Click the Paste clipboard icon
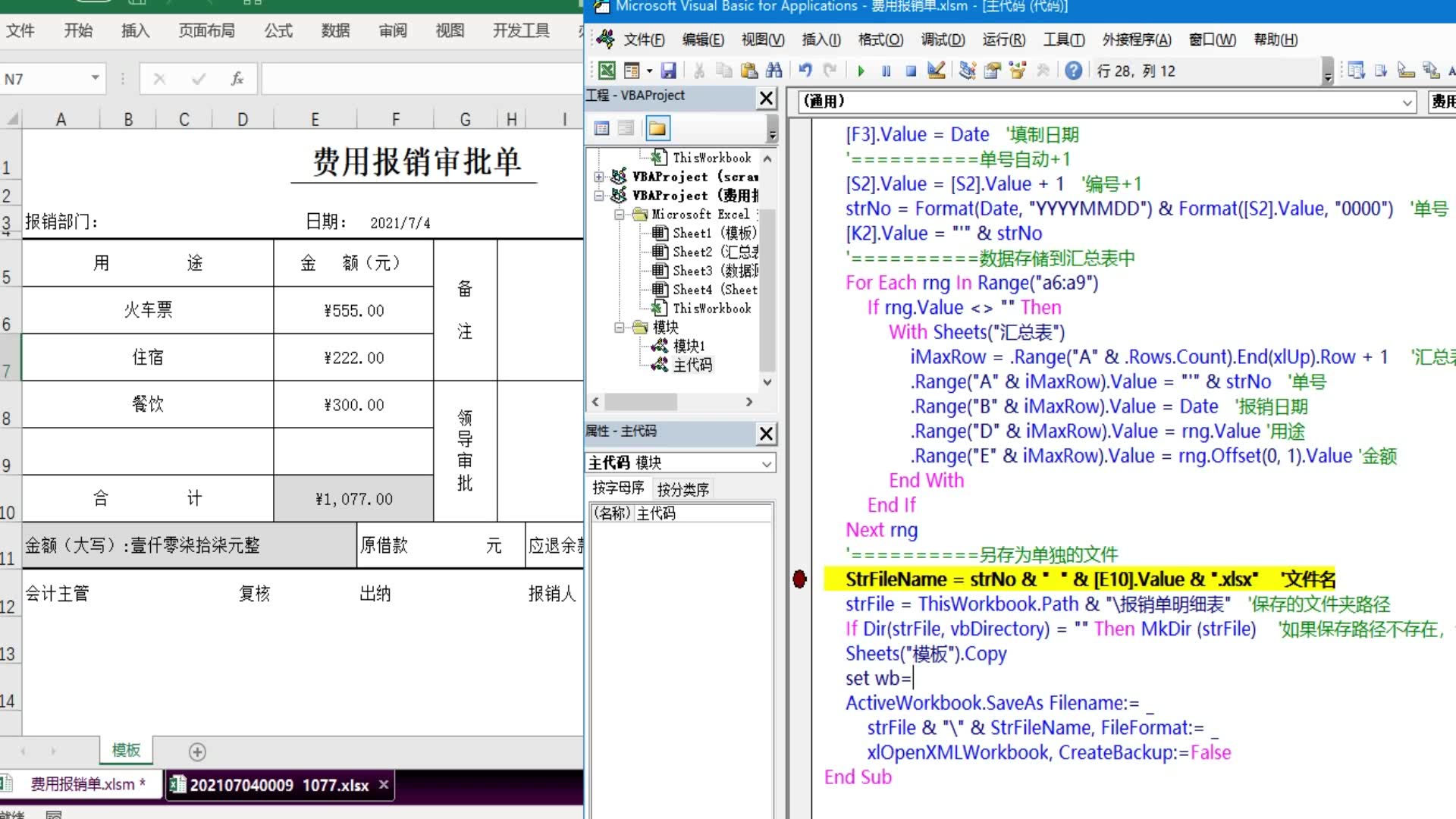The height and width of the screenshot is (819, 1456). coord(749,71)
